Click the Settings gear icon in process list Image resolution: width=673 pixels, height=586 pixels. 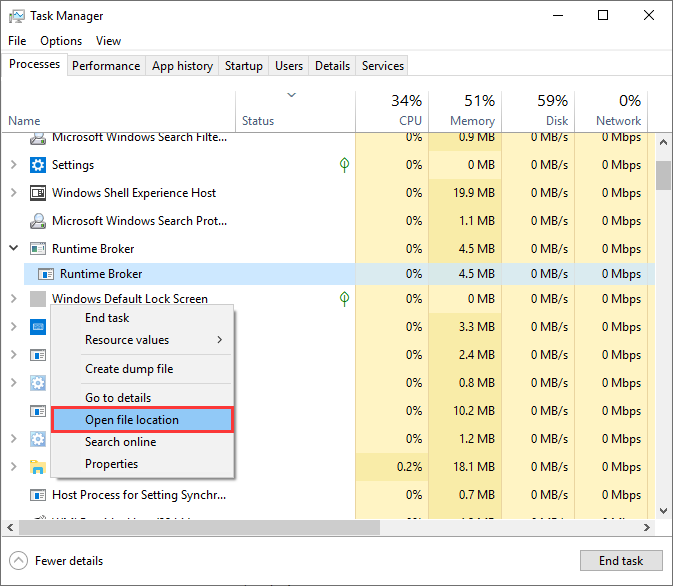pos(38,165)
